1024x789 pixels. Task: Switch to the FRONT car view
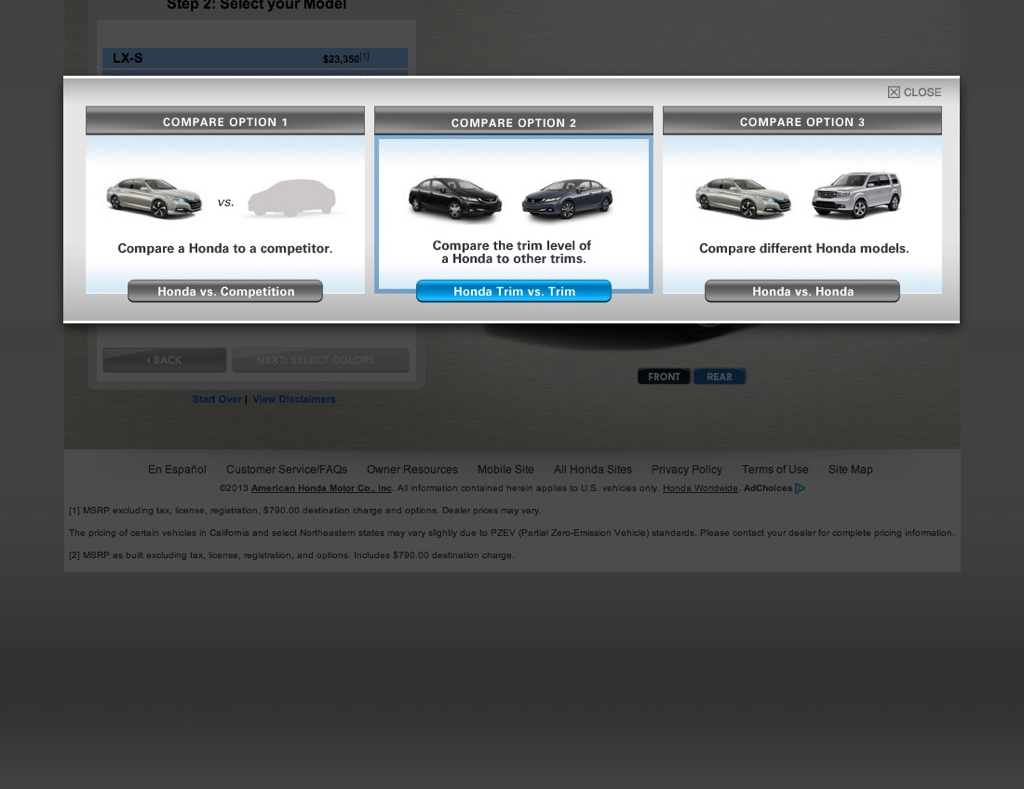(x=663, y=377)
